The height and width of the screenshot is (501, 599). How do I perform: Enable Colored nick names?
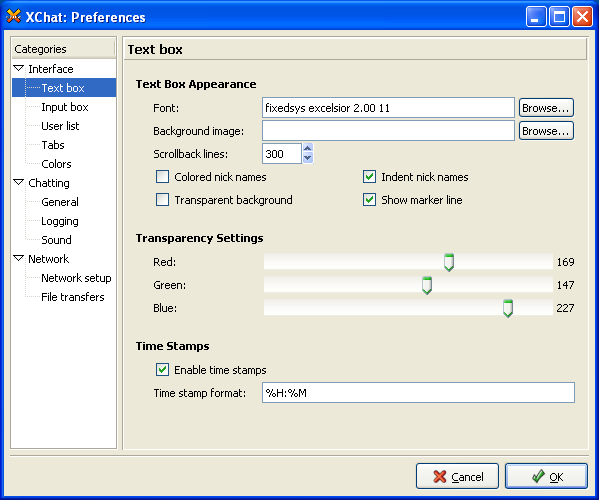tap(162, 177)
